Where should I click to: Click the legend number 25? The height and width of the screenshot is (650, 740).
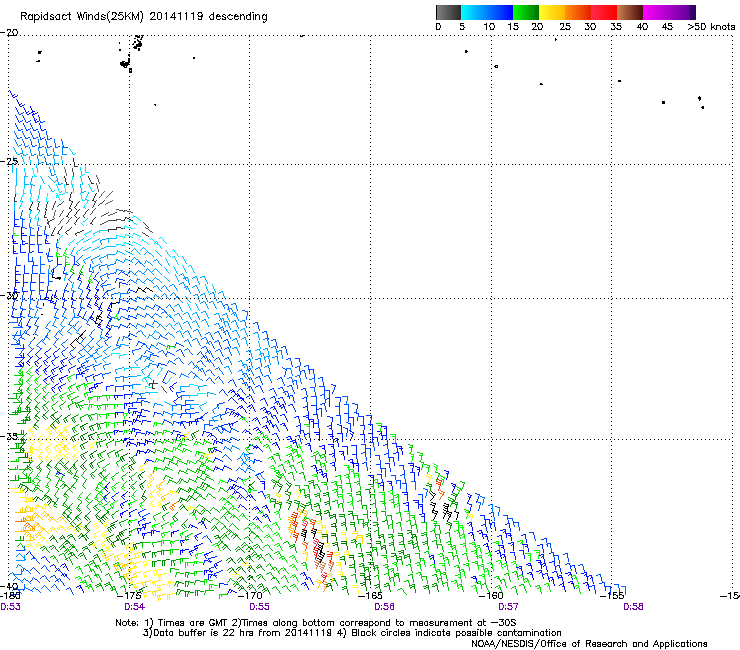click(x=565, y=27)
